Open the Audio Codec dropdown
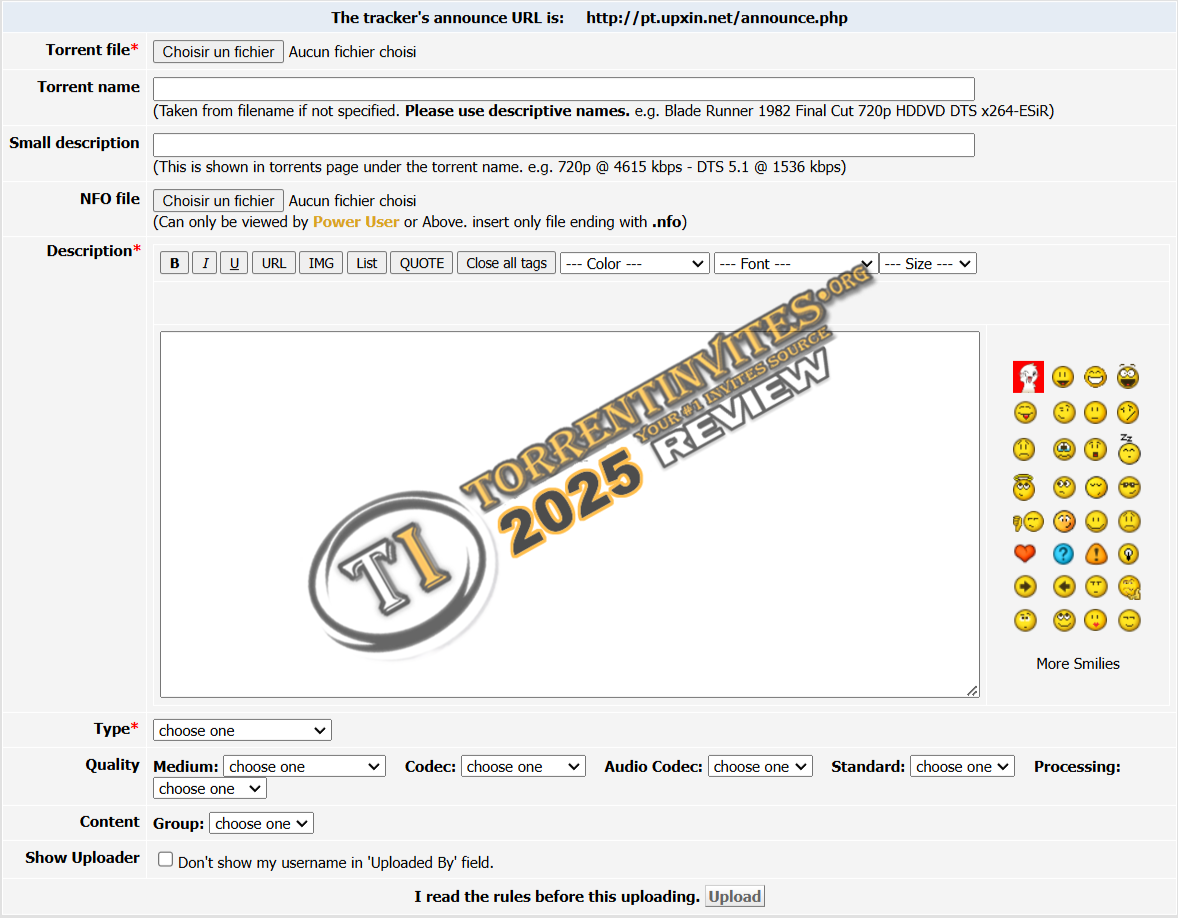This screenshot has width=1178, height=918. [760, 766]
